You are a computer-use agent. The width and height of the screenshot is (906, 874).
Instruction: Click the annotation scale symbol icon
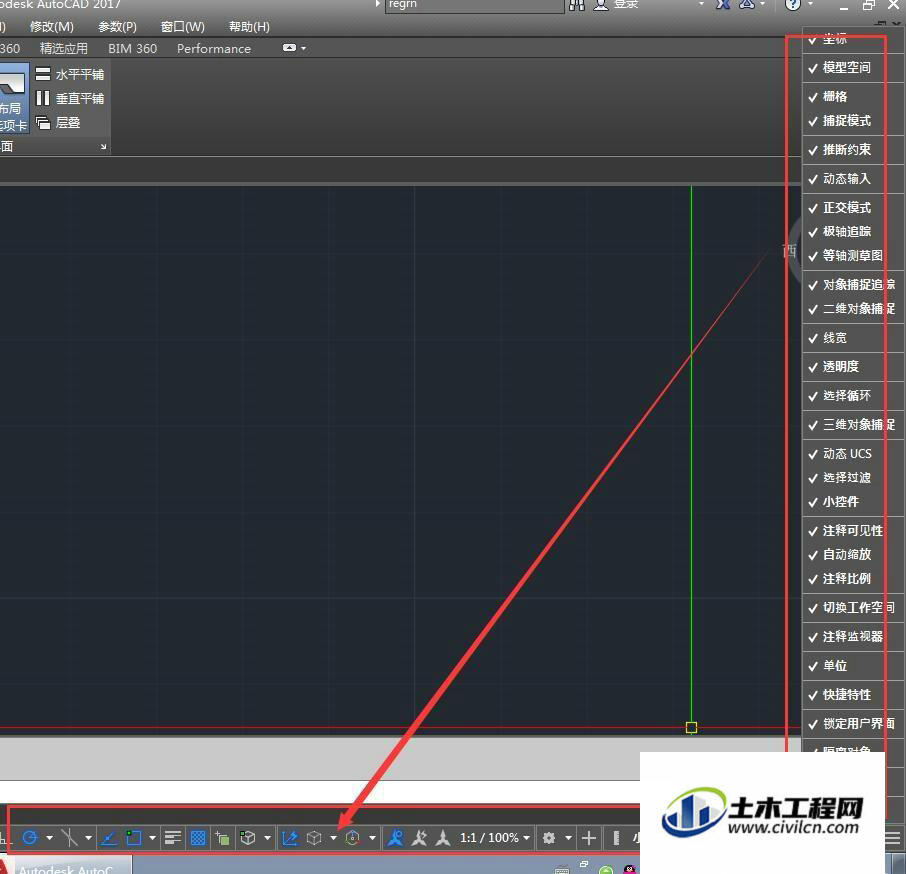443,838
